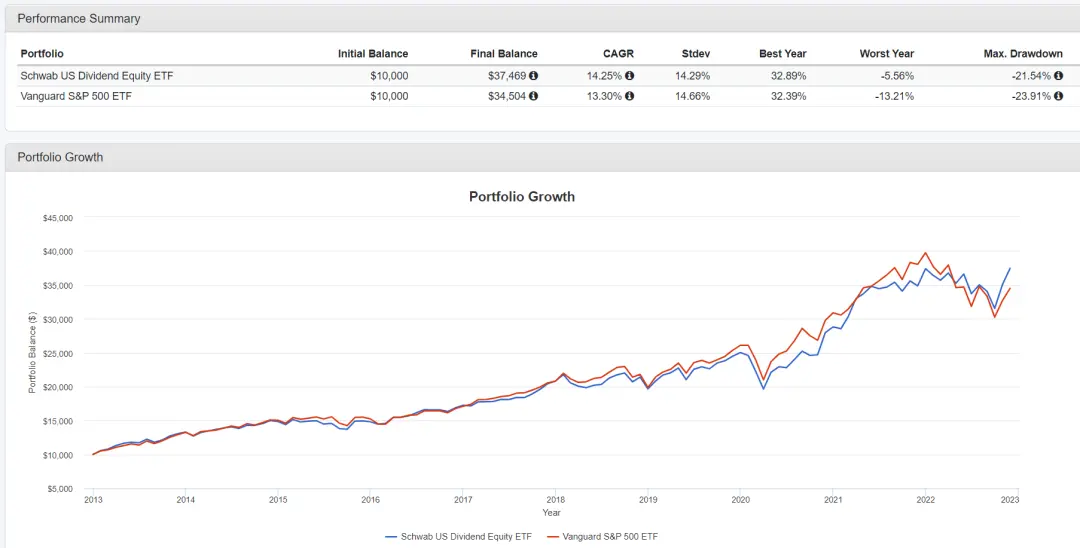Click the 14.29% Stdev value
This screenshot has width=1080, height=548.
pyautogui.click(x=692, y=76)
